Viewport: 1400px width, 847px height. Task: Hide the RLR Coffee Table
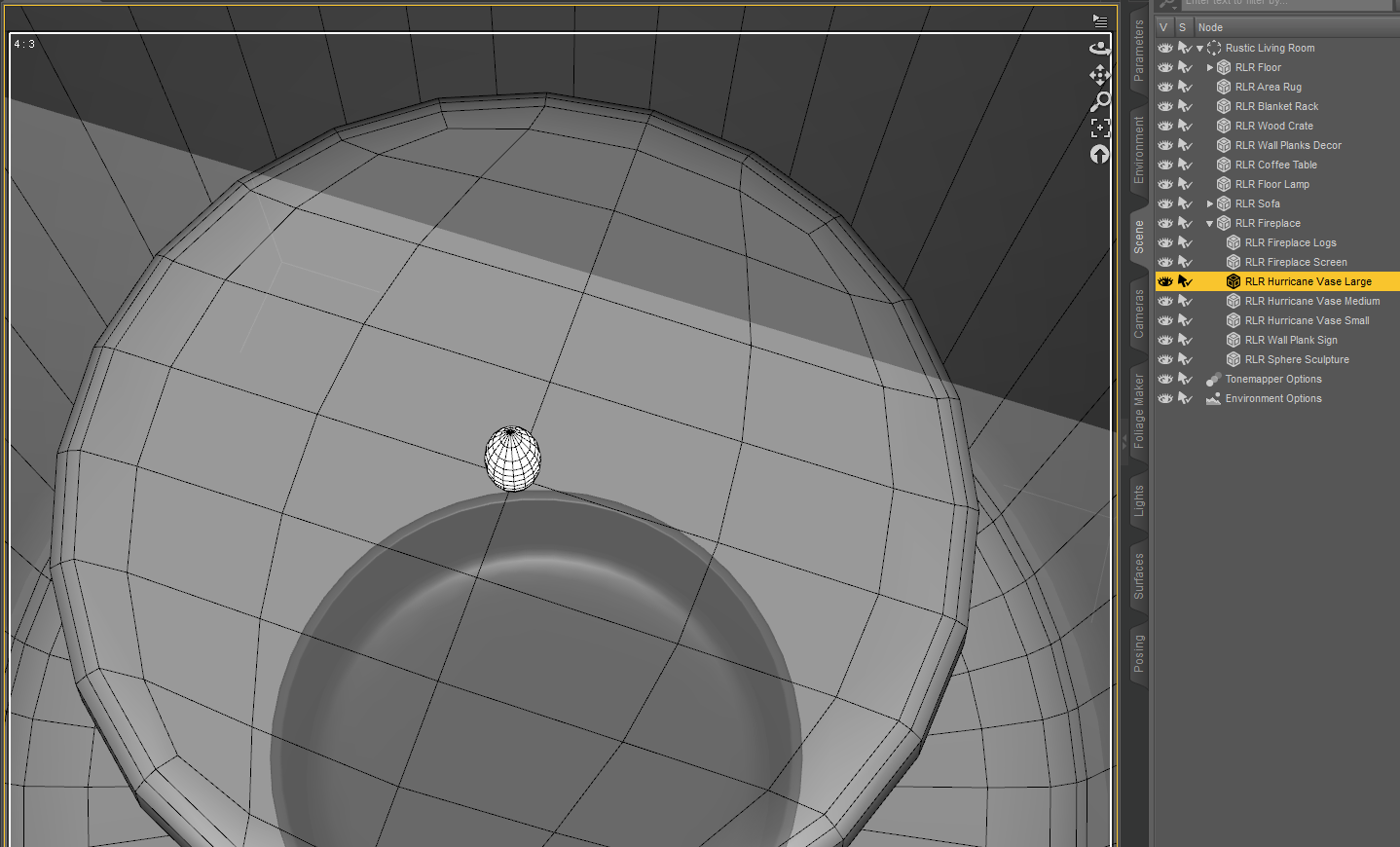[x=1165, y=165]
